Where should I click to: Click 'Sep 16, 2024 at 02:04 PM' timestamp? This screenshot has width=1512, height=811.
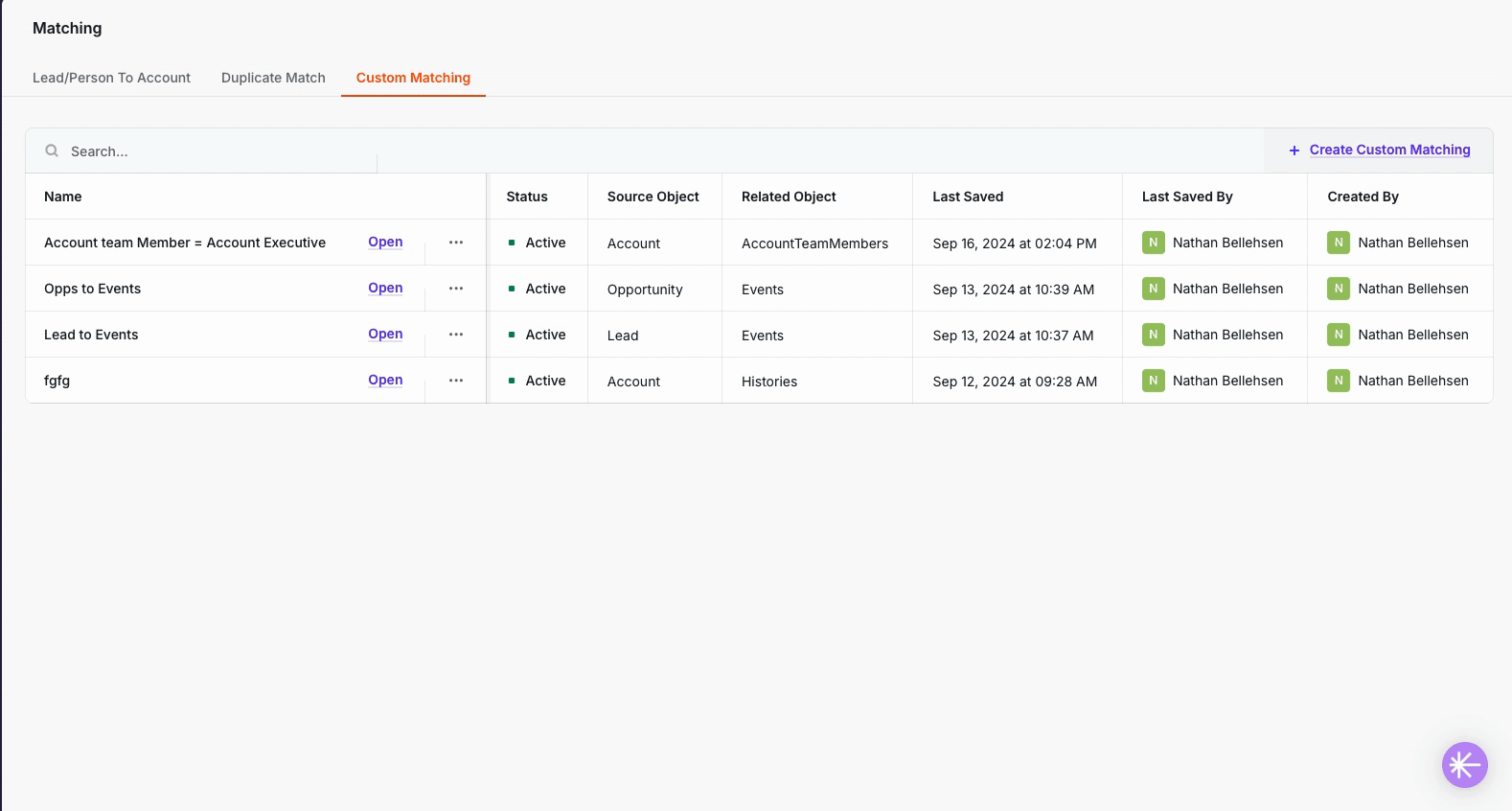coord(1015,243)
